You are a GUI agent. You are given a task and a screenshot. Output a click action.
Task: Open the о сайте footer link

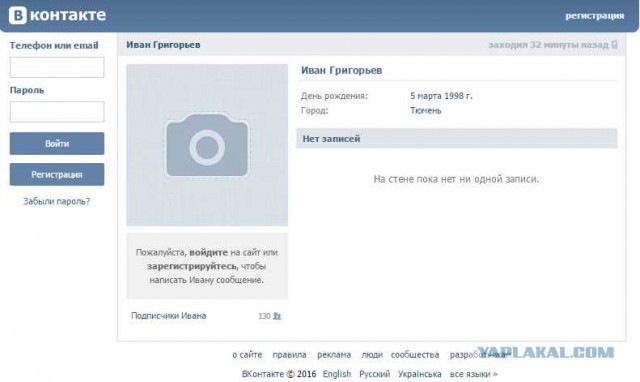pos(247,355)
